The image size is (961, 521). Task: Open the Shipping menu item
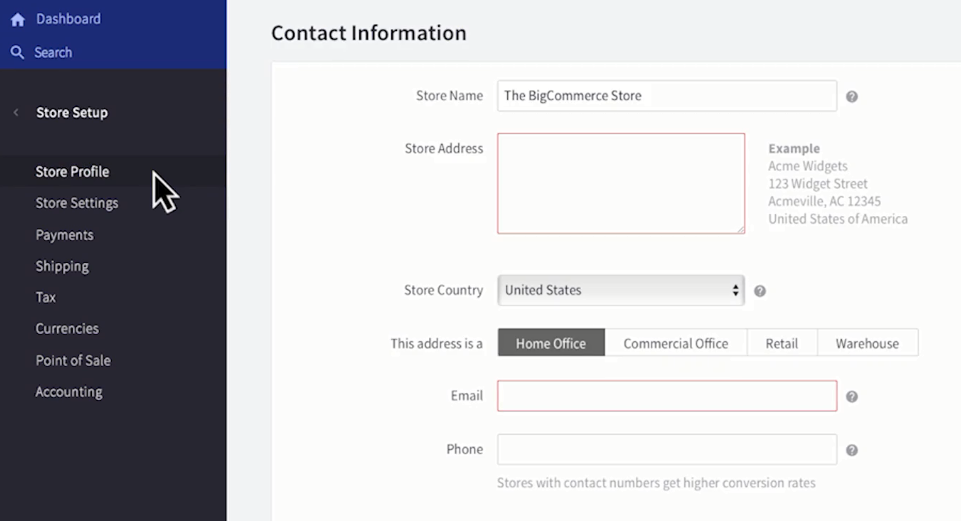point(62,266)
